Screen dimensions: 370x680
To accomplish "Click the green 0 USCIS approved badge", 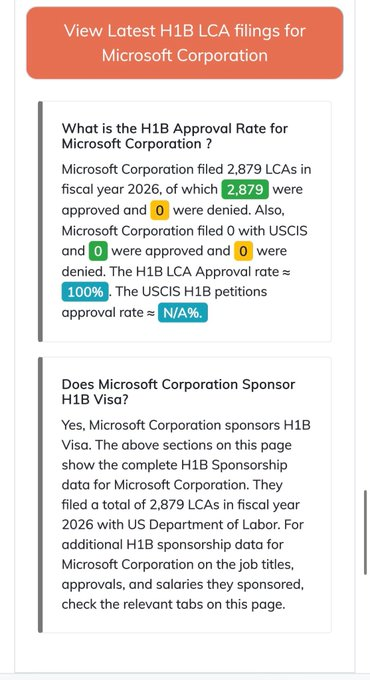I will point(98,251).
